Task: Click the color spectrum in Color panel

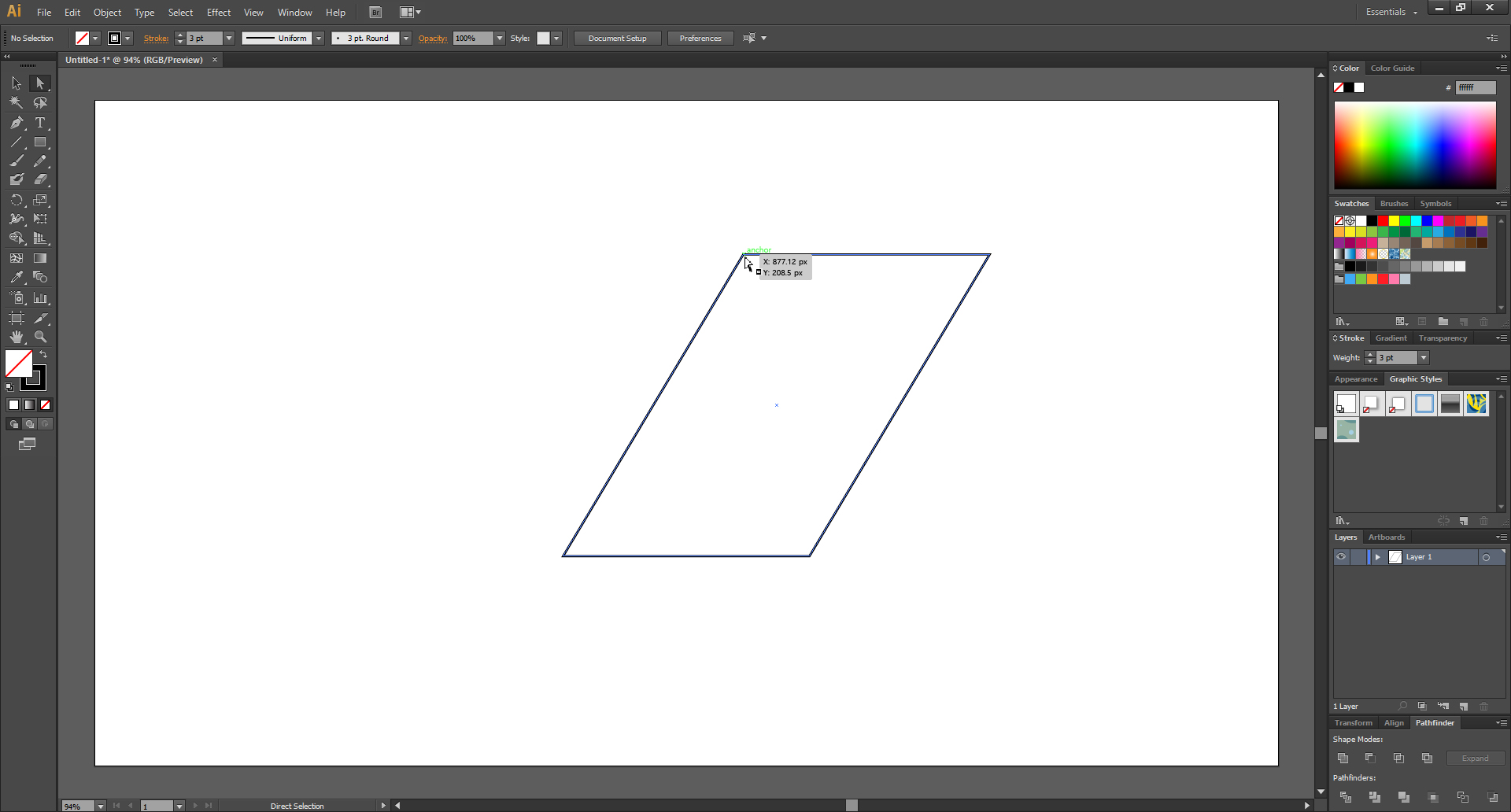Action: [x=1415, y=145]
